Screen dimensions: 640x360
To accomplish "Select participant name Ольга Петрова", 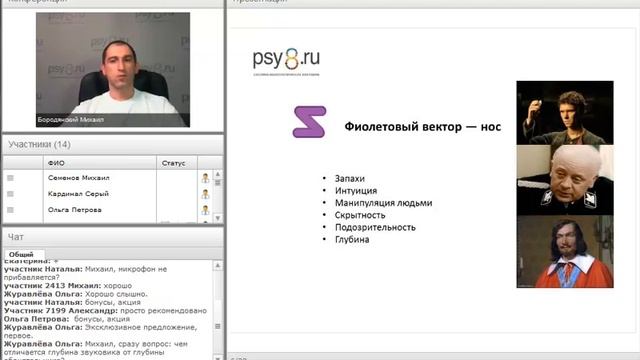I will (x=75, y=210).
